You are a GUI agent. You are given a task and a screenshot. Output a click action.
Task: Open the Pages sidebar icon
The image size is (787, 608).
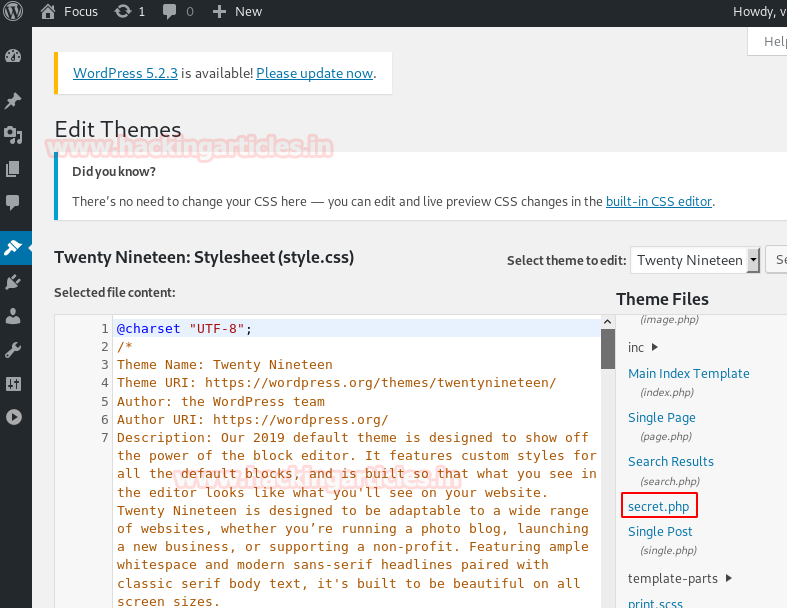13,169
